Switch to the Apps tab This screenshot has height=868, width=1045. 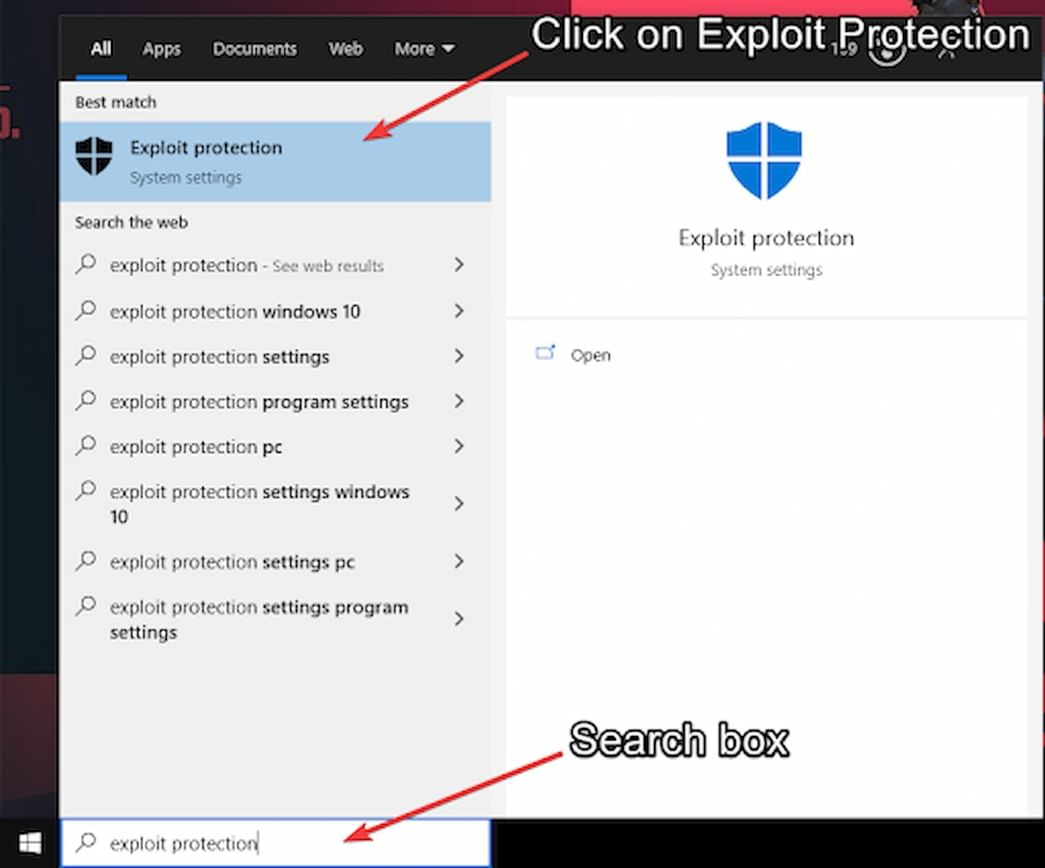coord(161,48)
